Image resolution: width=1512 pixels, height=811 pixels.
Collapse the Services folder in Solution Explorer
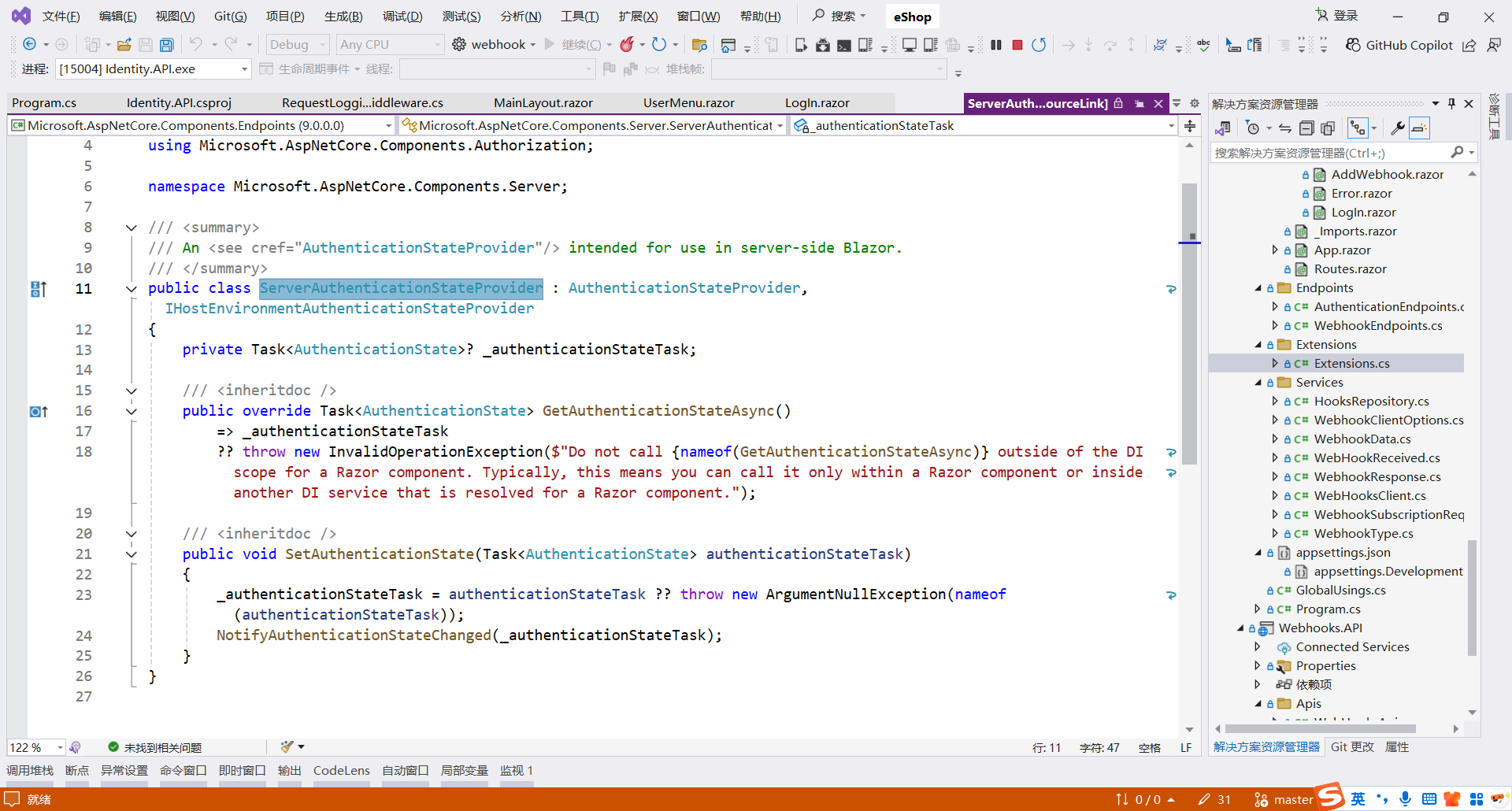[1258, 383]
